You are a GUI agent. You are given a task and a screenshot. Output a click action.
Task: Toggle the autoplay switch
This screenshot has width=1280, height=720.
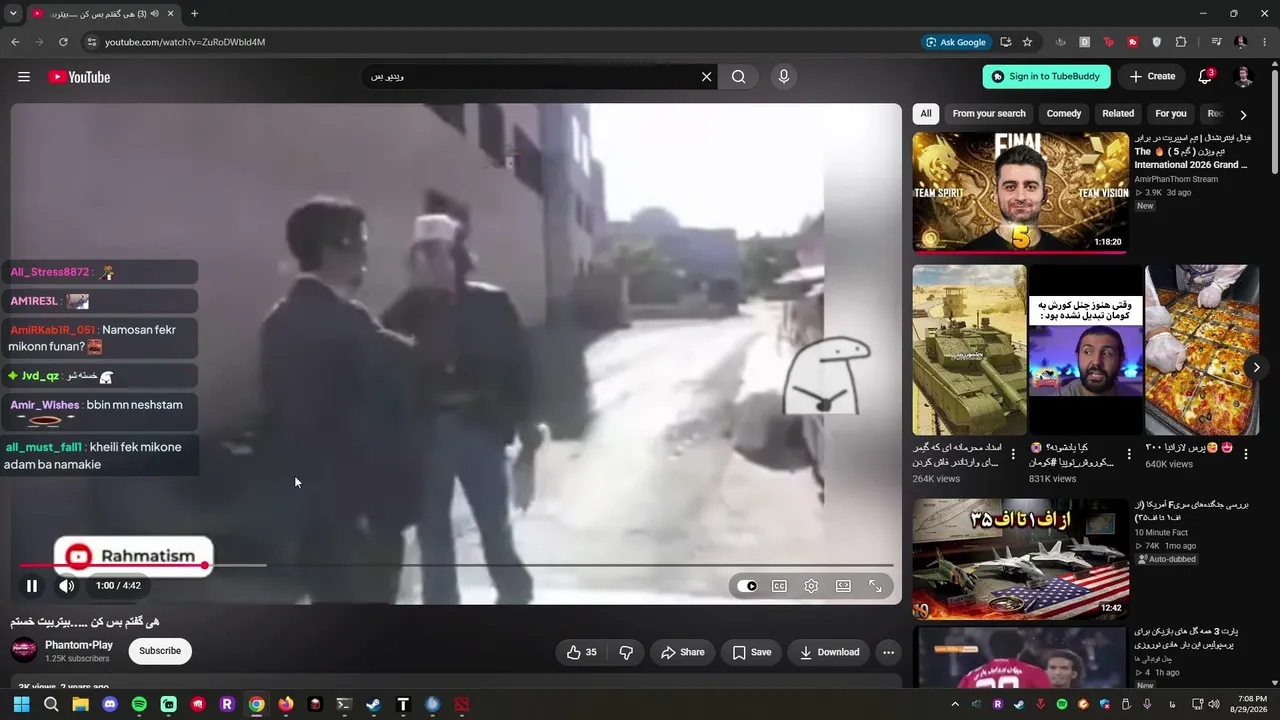[x=747, y=586]
